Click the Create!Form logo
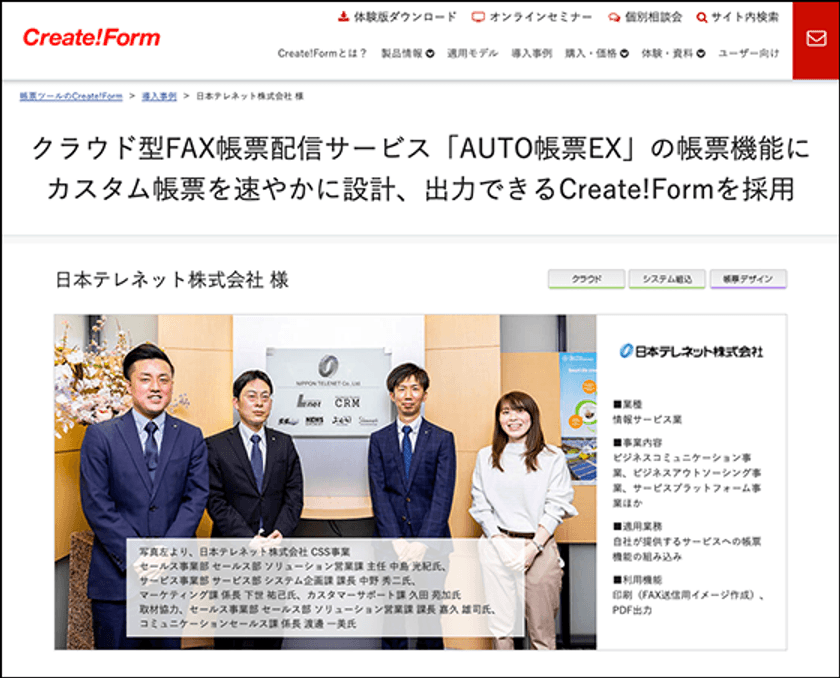The height and width of the screenshot is (678, 840). click(x=92, y=37)
